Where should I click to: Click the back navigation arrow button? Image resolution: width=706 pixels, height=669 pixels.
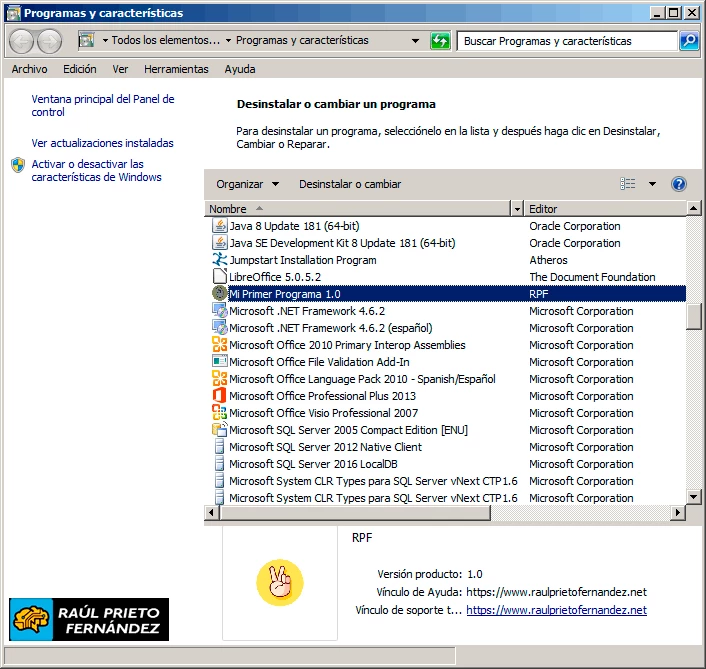(22, 41)
